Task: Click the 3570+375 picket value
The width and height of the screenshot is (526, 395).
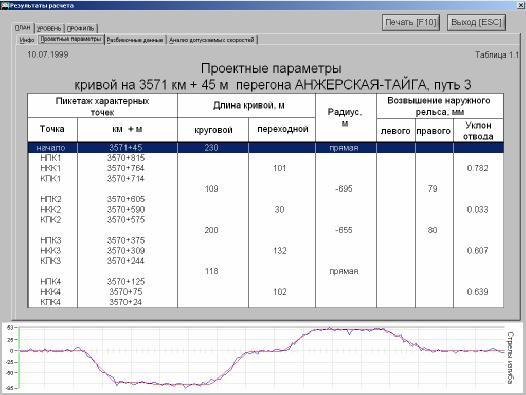Action: click(x=126, y=240)
